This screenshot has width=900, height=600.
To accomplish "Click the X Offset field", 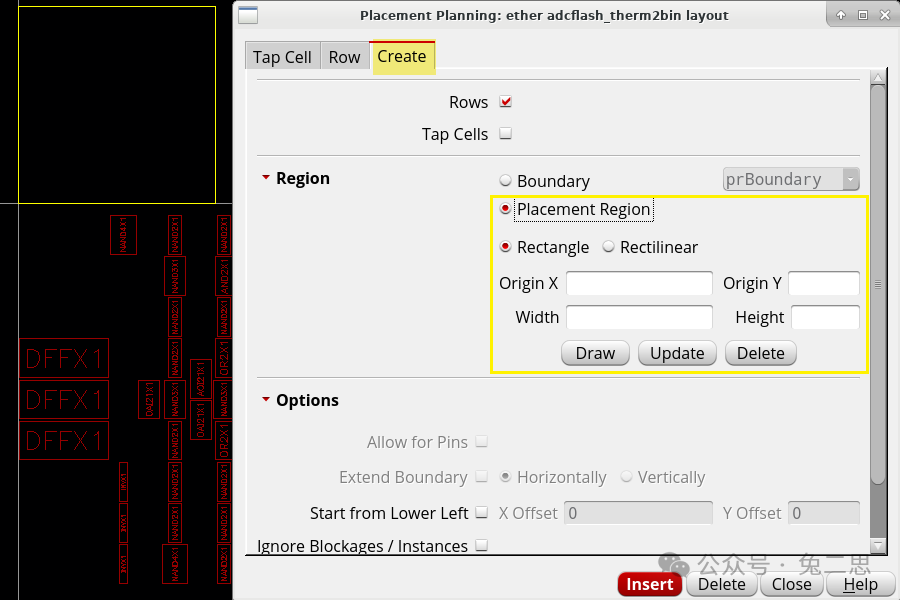I will pos(638,513).
